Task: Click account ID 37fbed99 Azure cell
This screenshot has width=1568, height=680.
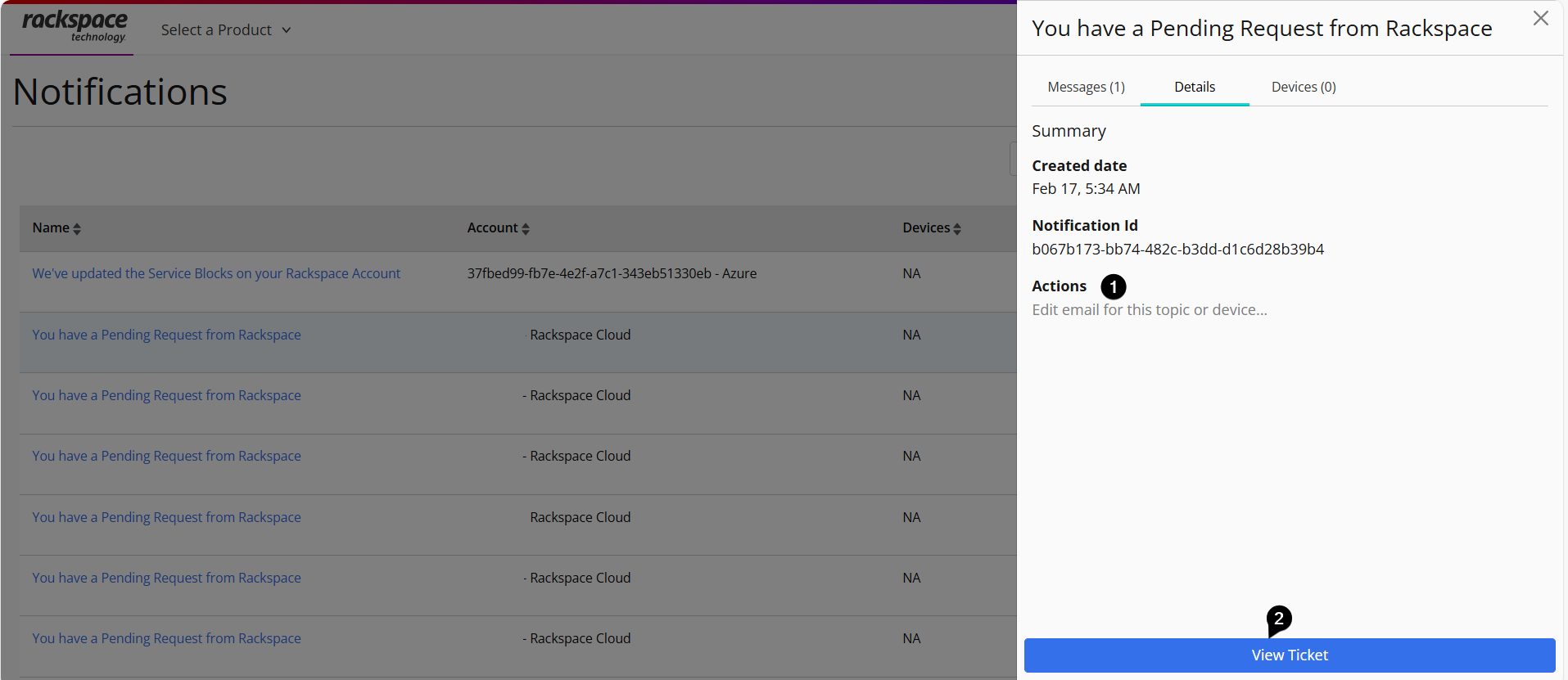Action: pyautogui.click(x=612, y=273)
